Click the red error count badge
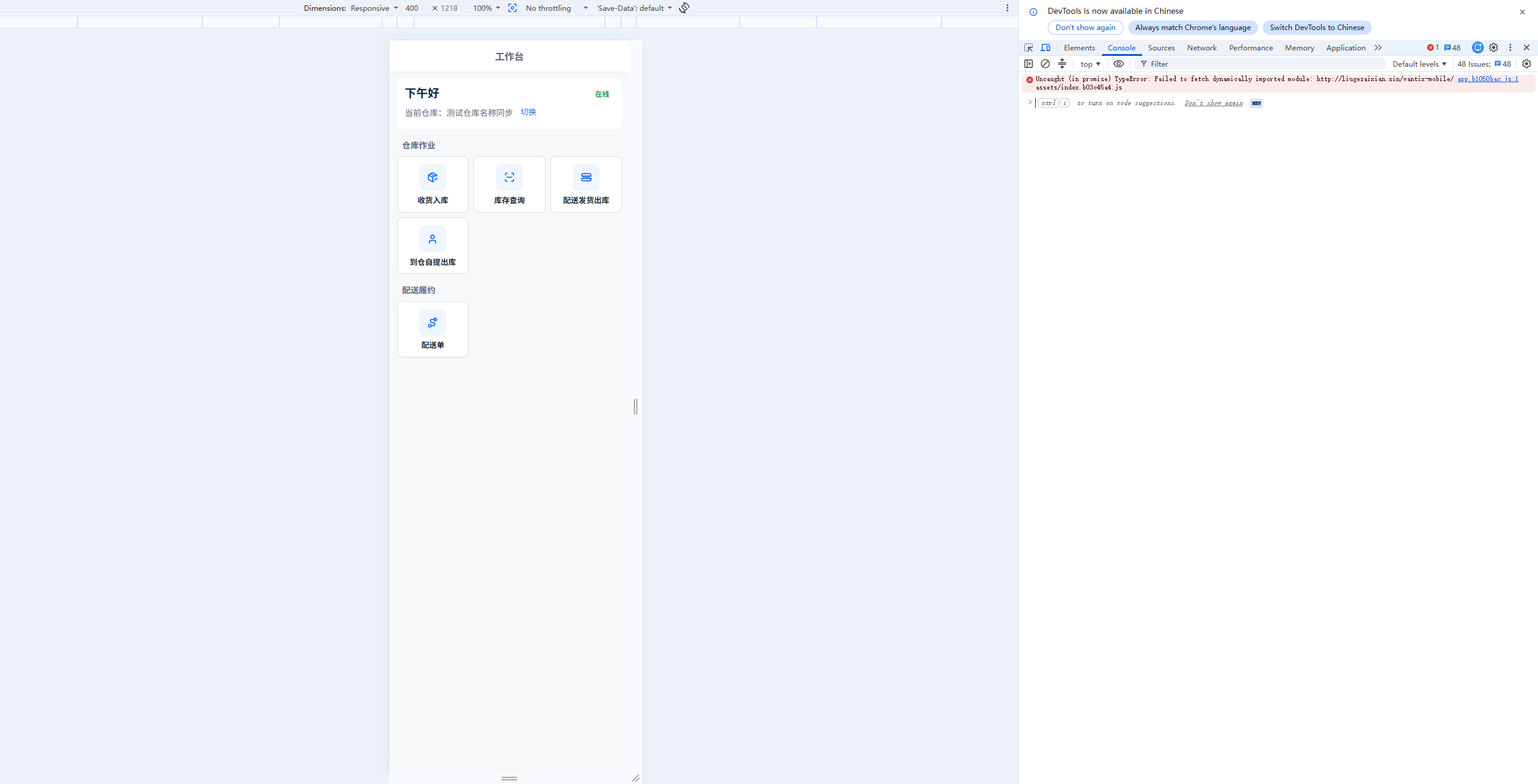Viewport: 1538px width, 784px height. pyautogui.click(x=1433, y=47)
